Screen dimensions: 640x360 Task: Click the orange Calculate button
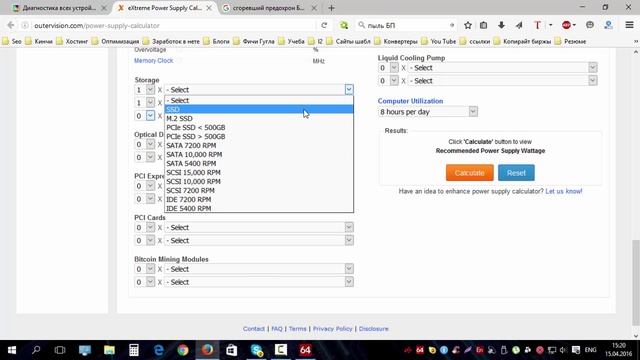469,173
